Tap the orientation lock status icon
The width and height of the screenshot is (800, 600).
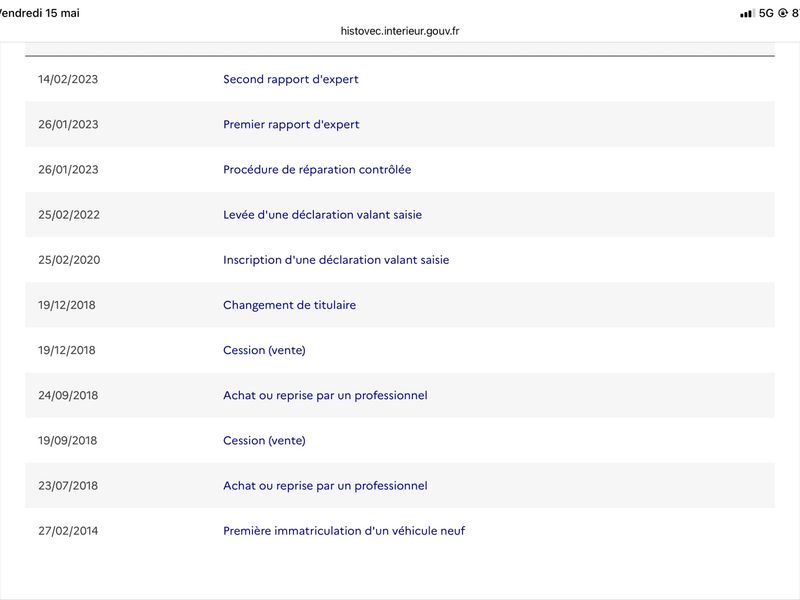click(x=783, y=13)
